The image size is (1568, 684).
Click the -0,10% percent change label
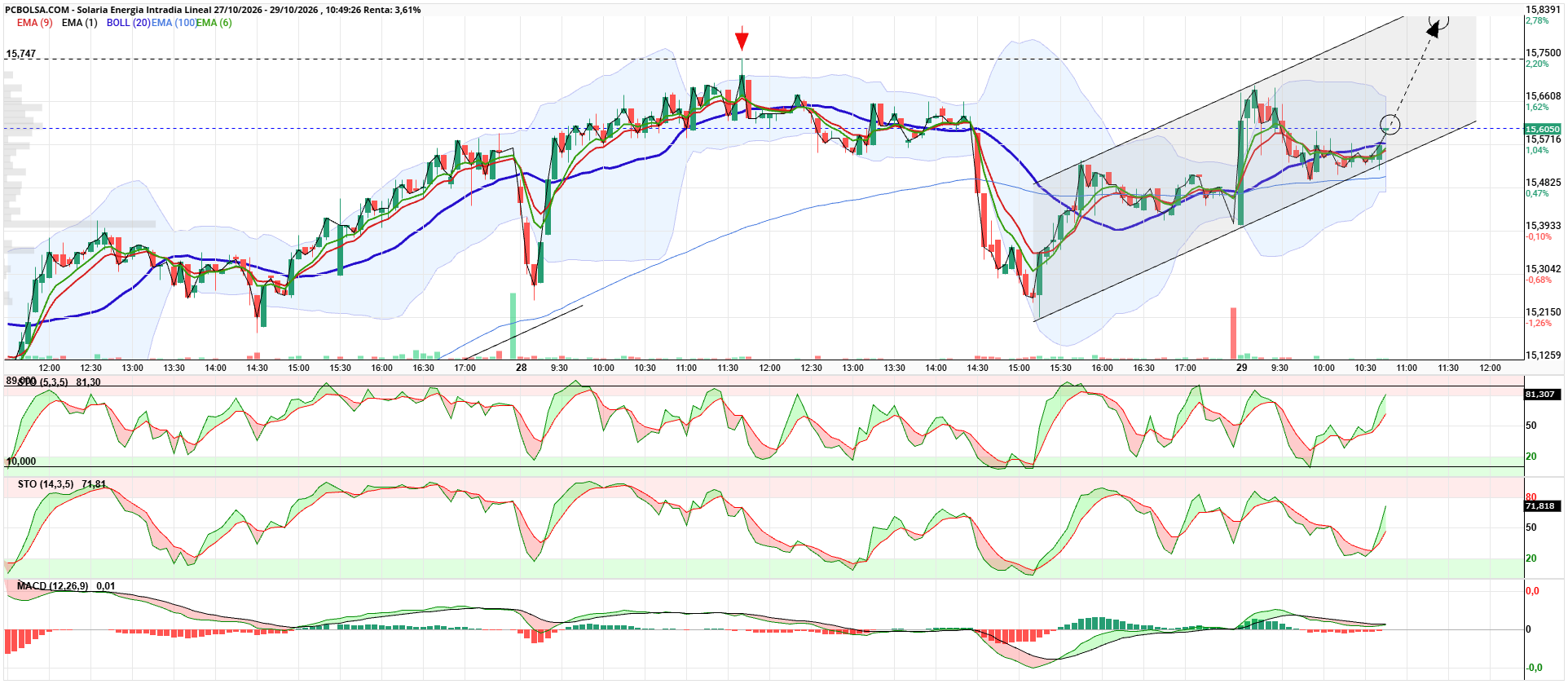1539,236
